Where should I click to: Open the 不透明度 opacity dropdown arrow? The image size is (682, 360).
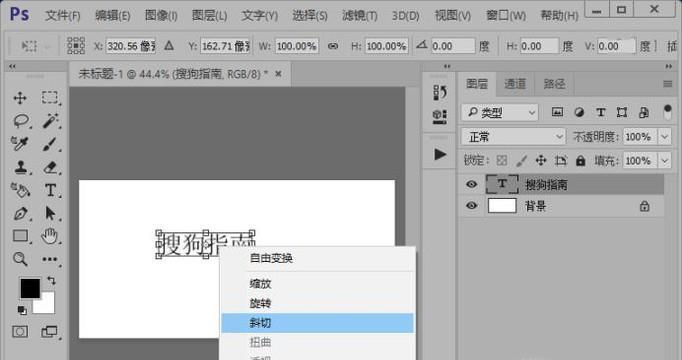(x=665, y=137)
